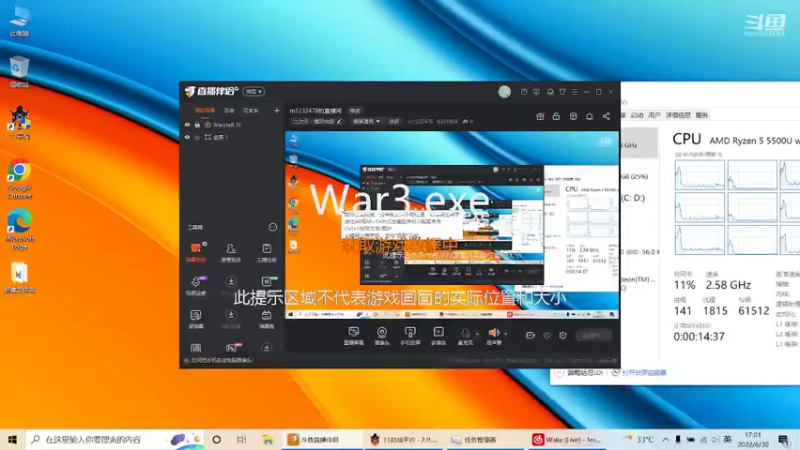
Task: Open the last tool in the third toolbox row
Action: [x=266, y=318]
